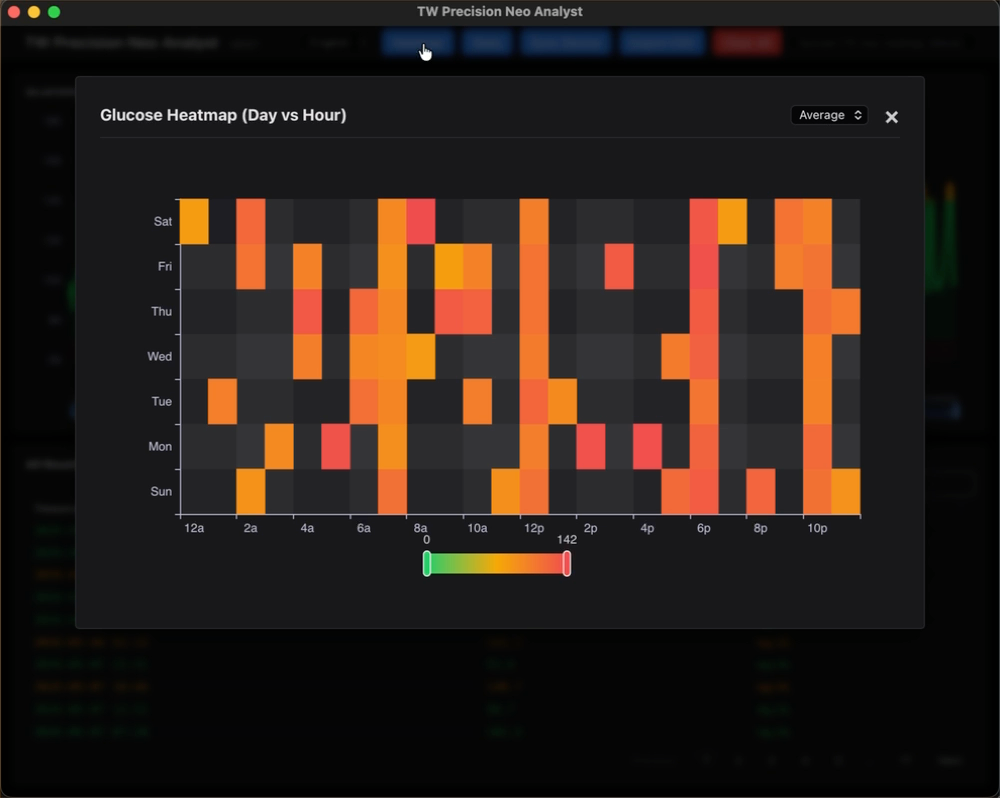Select the yellow Fri 9a heatmap cell
The width and height of the screenshot is (1000, 798).
449,267
